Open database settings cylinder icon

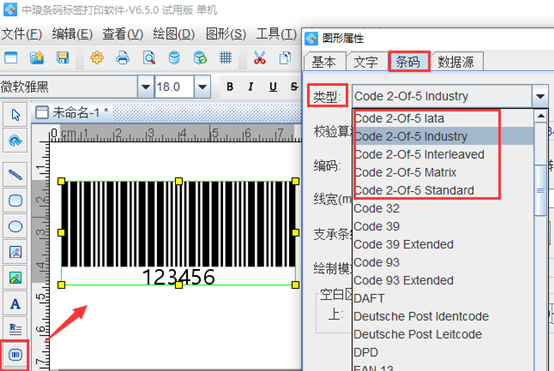pyautogui.click(x=174, y=58)
